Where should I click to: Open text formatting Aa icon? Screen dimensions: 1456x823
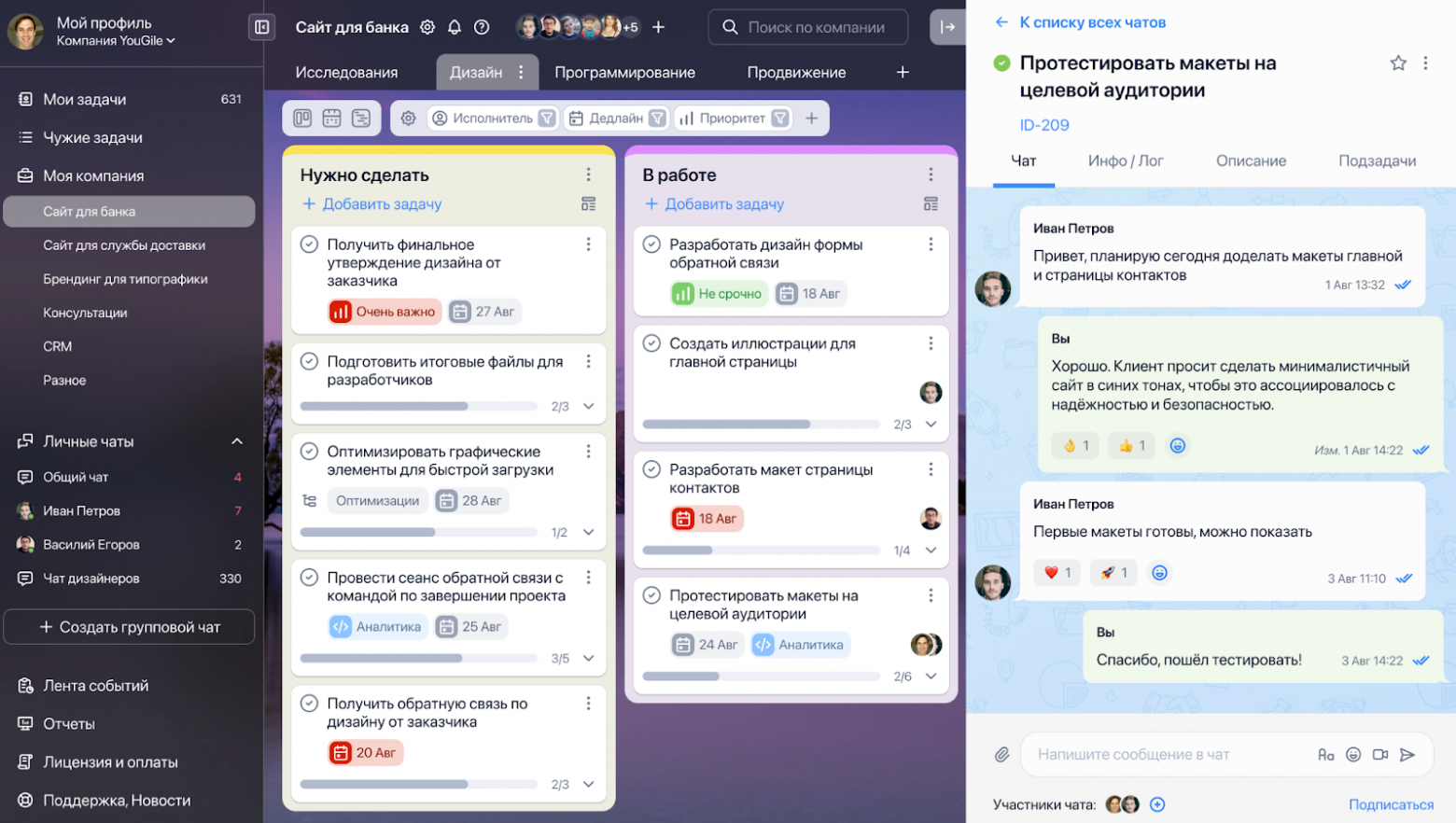pyautogui.click(x=1325, y=755)
